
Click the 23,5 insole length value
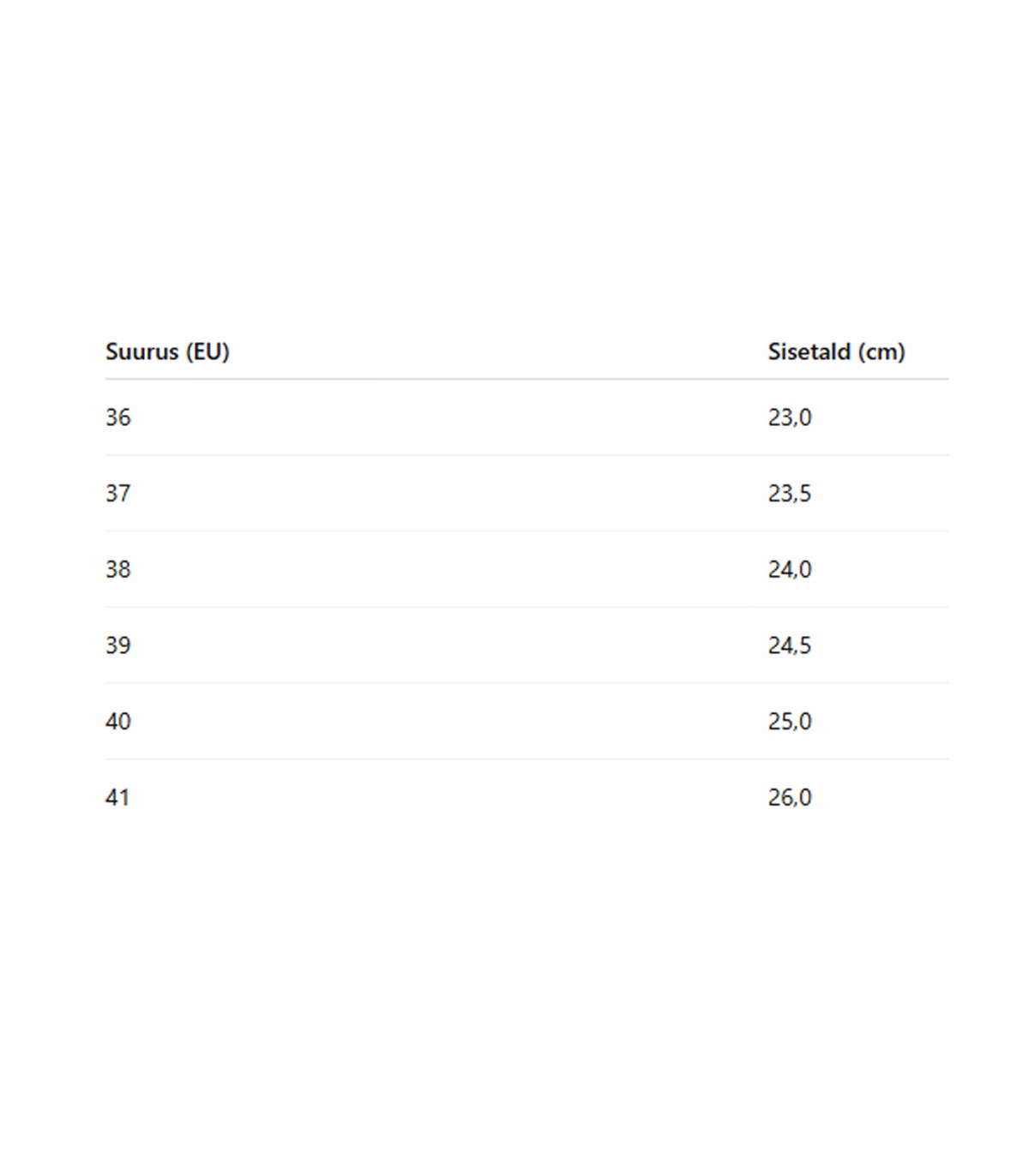point(789,494)
